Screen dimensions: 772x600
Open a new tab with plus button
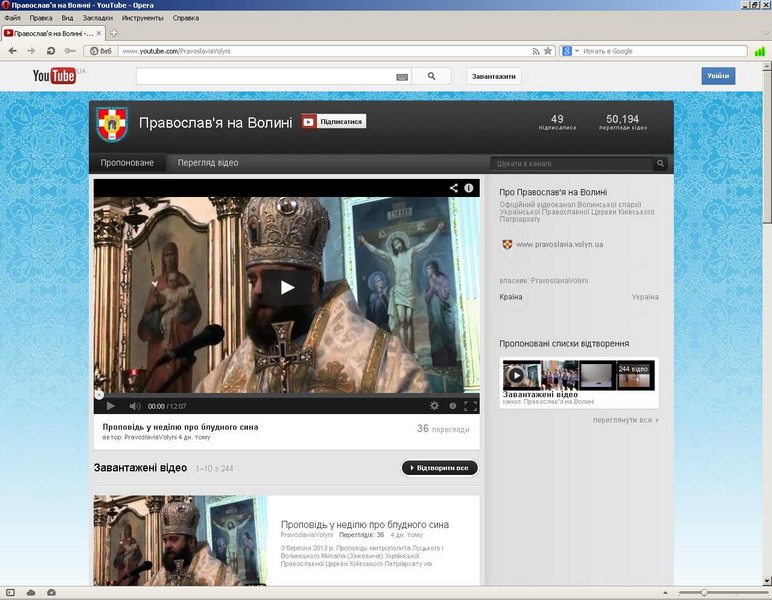point(113,33)
